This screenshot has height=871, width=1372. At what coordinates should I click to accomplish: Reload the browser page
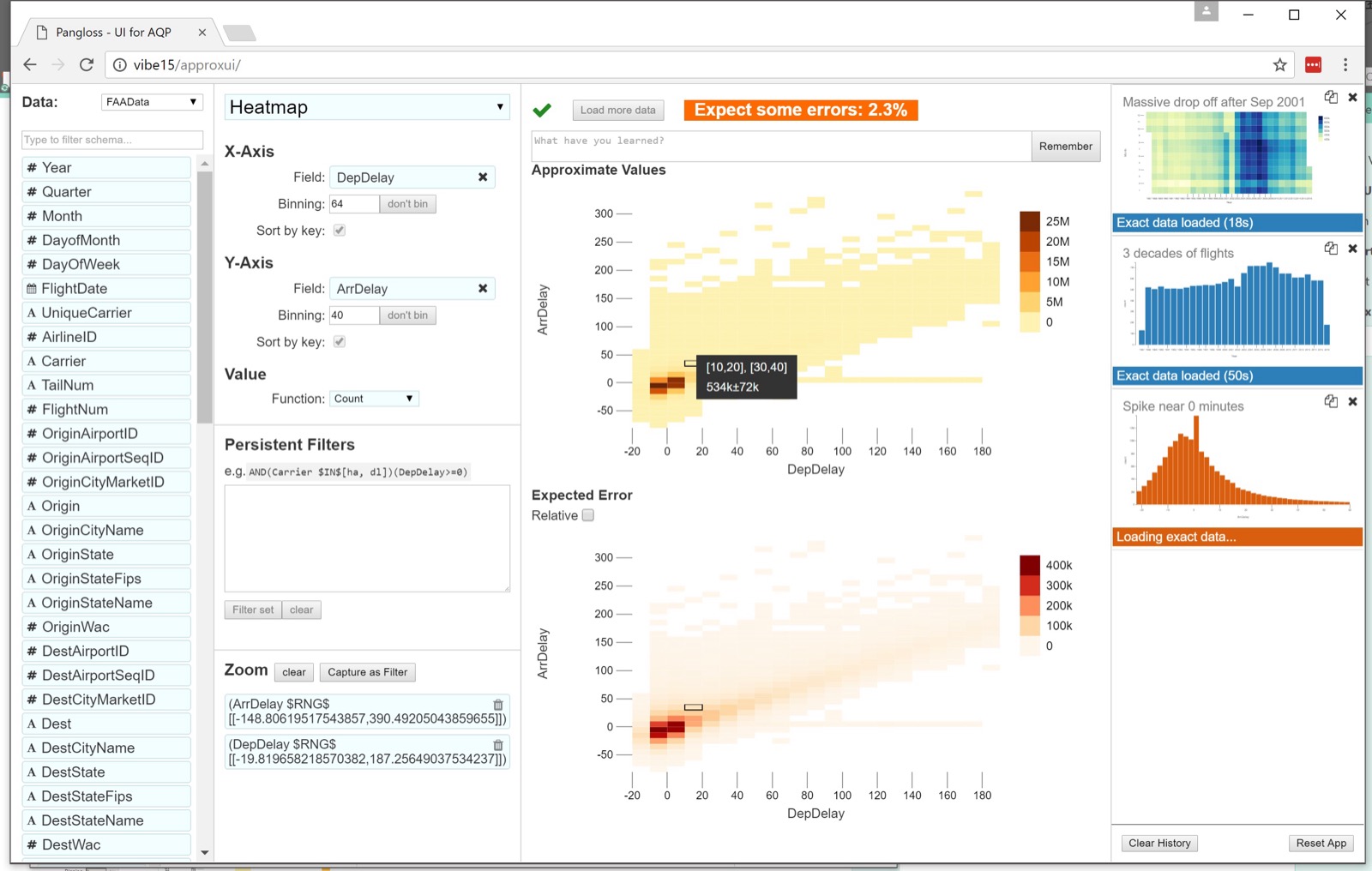87,64
